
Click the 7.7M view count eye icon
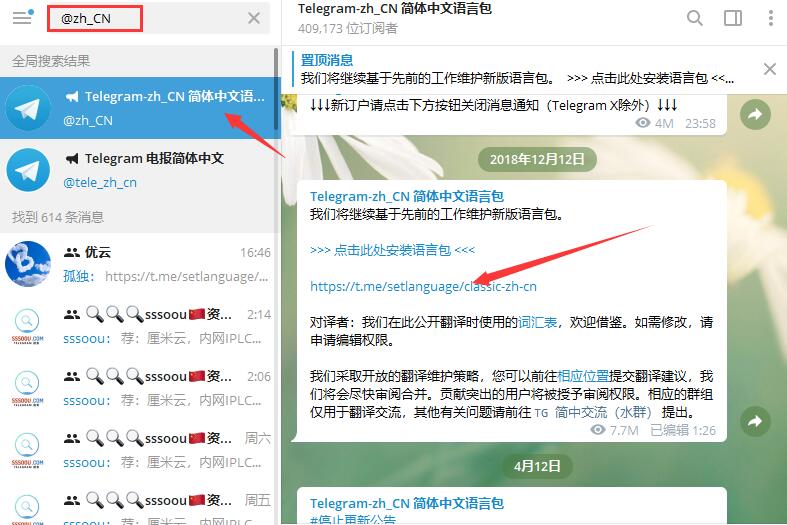pos(597,430)
